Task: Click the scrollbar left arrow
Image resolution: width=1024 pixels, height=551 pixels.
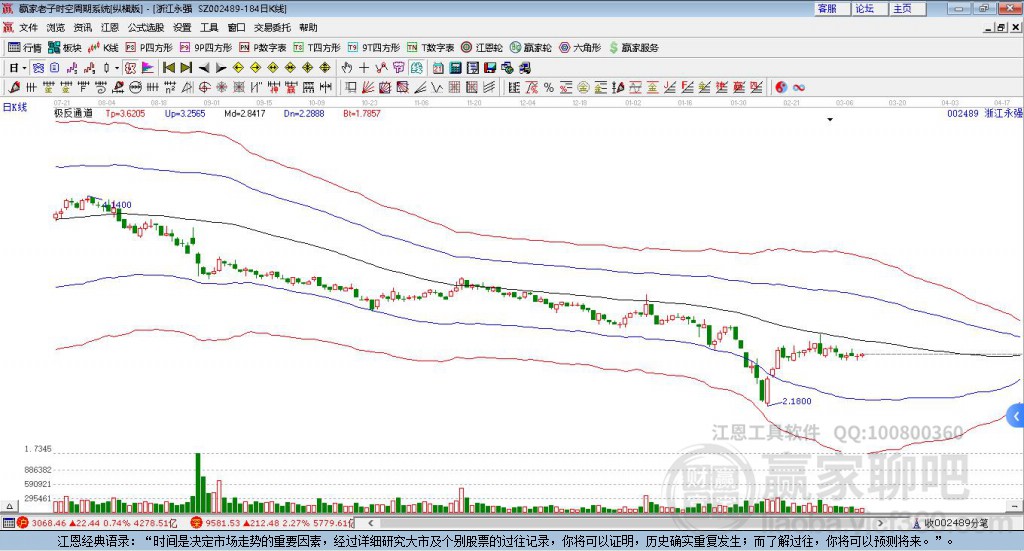Action: [x=370, y=523]
